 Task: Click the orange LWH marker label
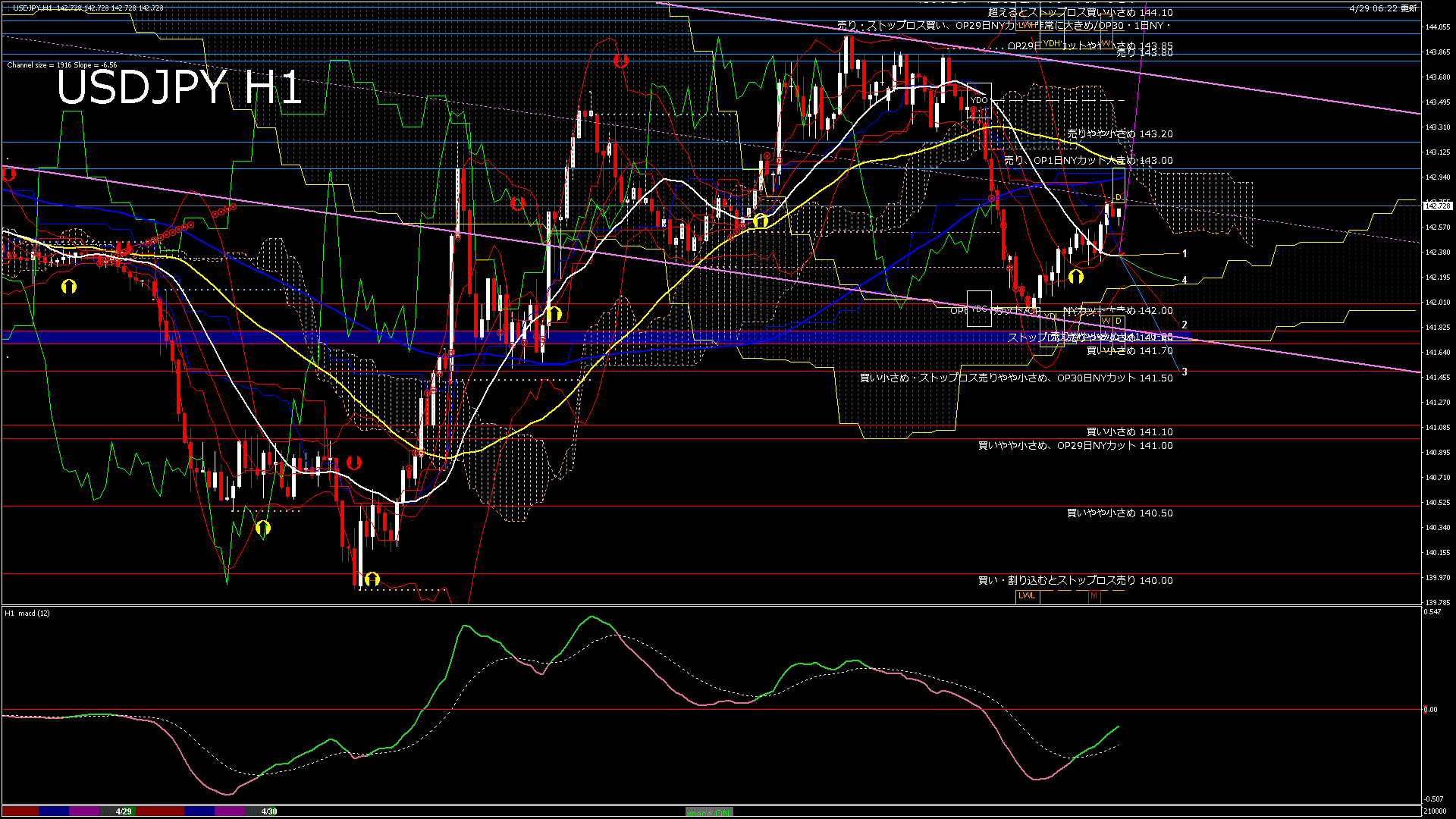(1026, 24)
